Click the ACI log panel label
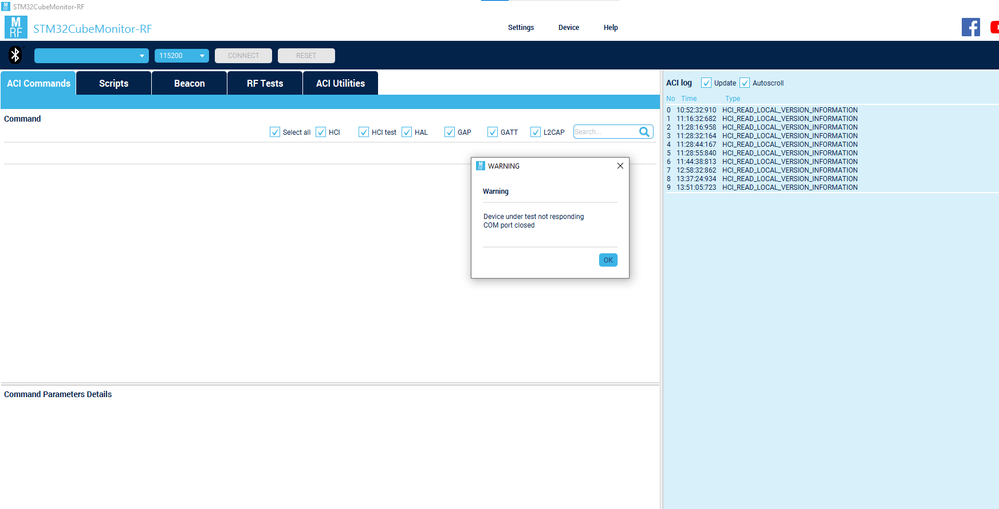Screen dimensions: 999x509 (x=679, y=83)
